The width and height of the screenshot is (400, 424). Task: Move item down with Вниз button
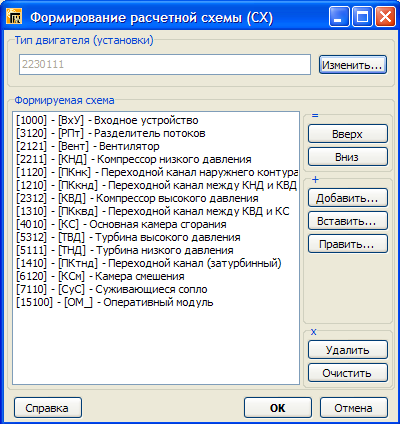[x=348, y=157]
